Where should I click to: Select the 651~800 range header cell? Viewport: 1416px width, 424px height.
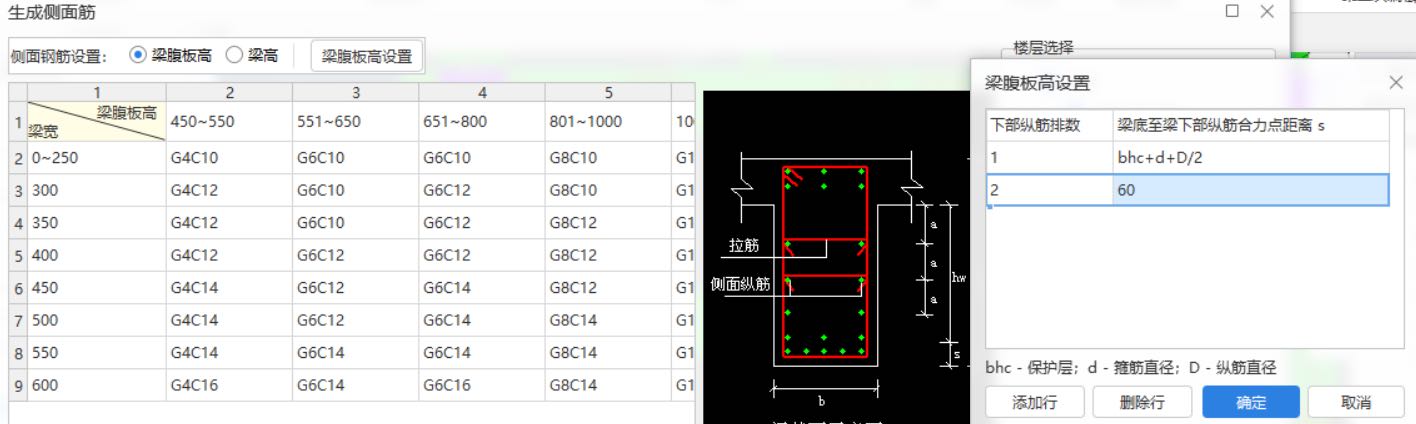coord(481,122)
